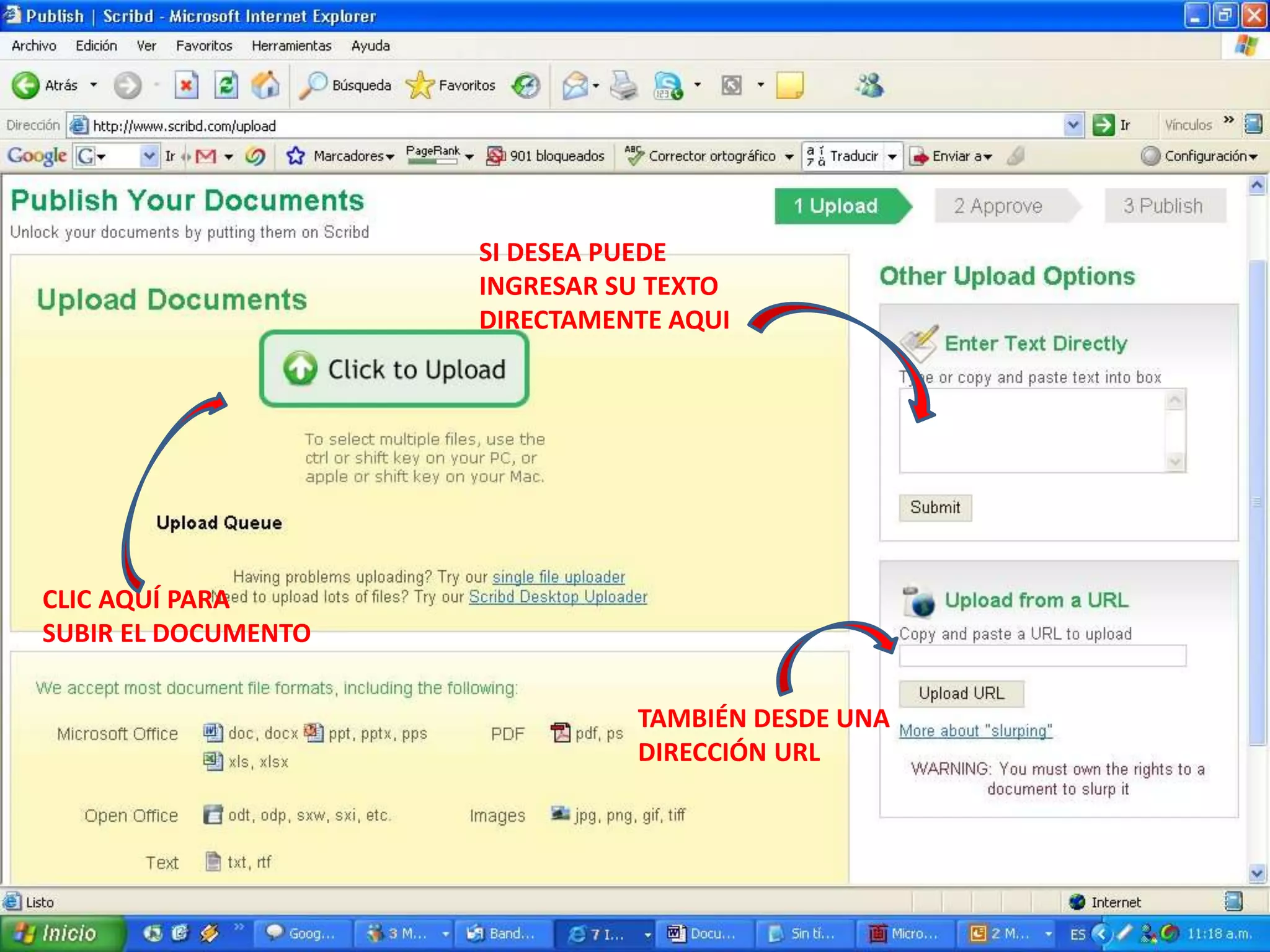Expand address bar history dropdown

coord(1073,125)
